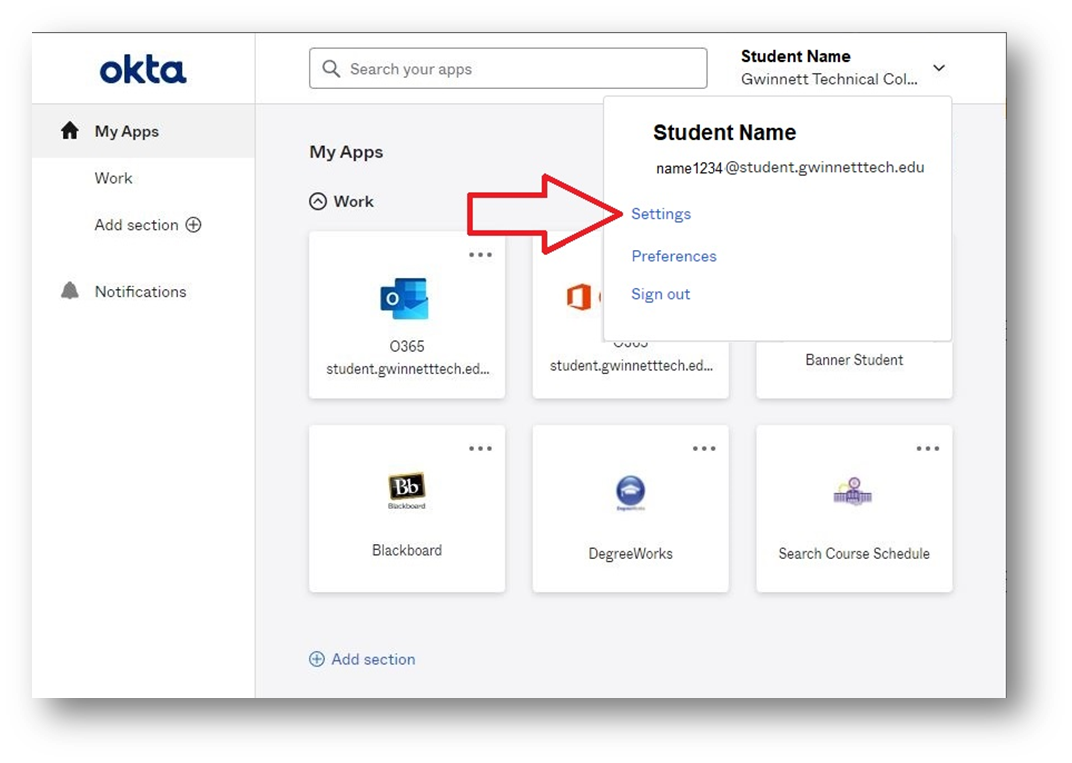Select Work in the left sidebar
1072x763 pixels.
pyautogui.click(x=113, y=178)
